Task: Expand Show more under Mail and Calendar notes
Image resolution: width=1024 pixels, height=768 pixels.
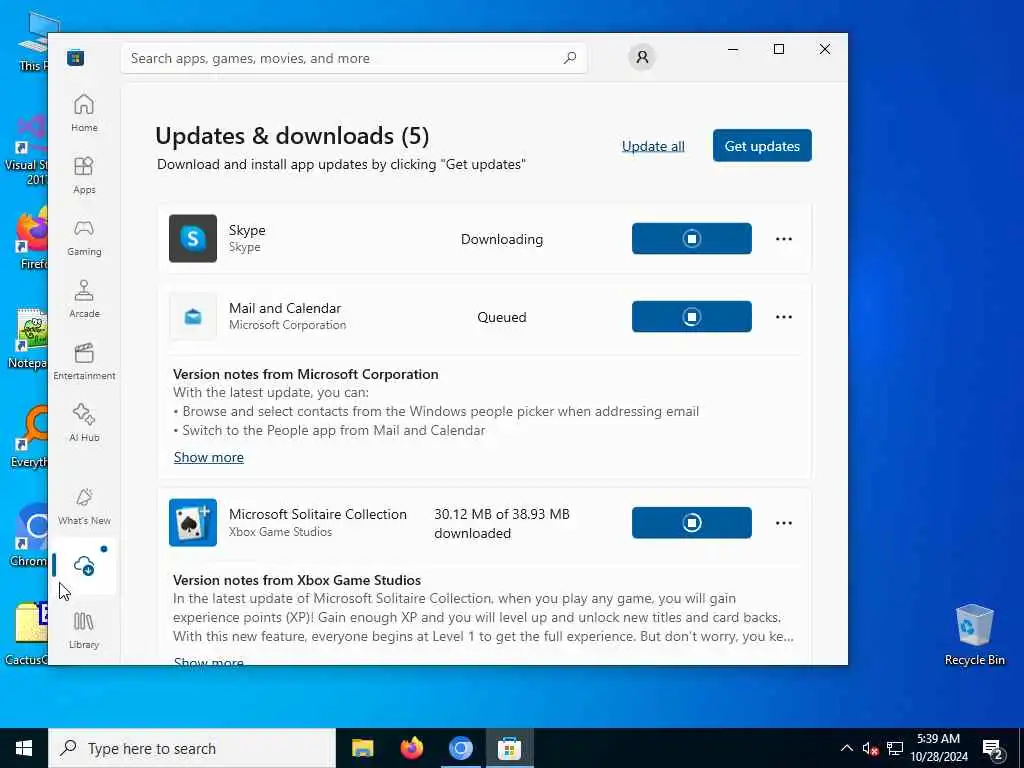Action: click(208, 457)
